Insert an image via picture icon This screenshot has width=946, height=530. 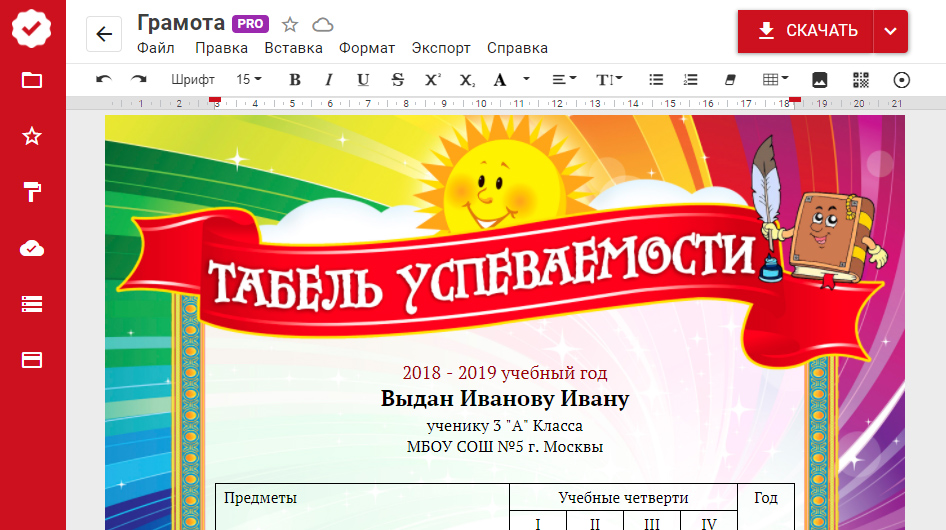(819, 80)
